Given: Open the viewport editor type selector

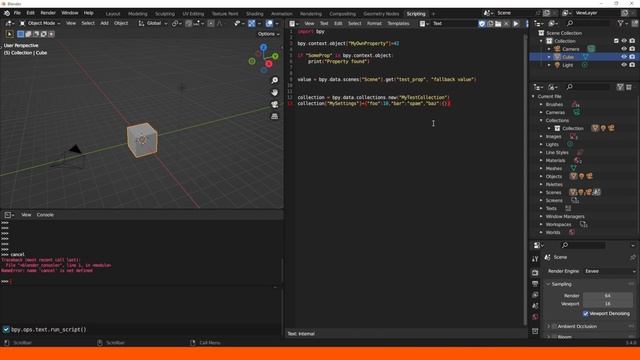Looking at the screenshot, I should click(x=10, y=23).
